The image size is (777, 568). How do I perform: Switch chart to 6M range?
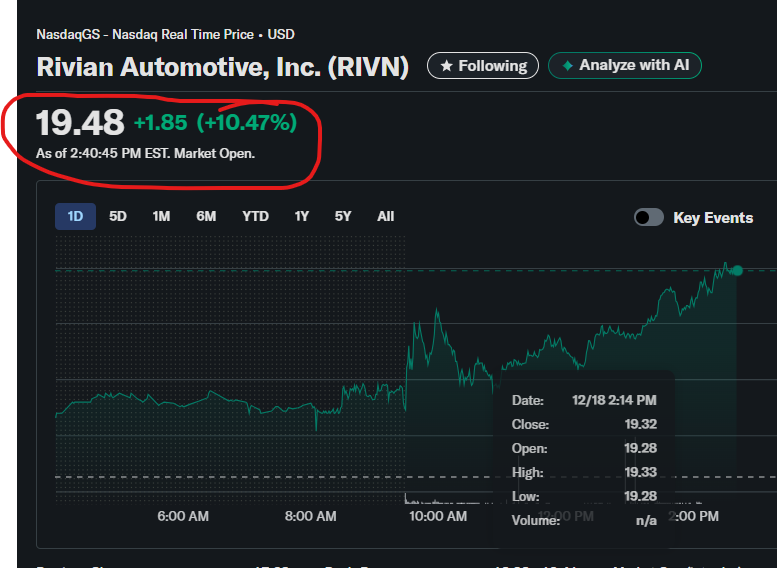tap(206, 217)
